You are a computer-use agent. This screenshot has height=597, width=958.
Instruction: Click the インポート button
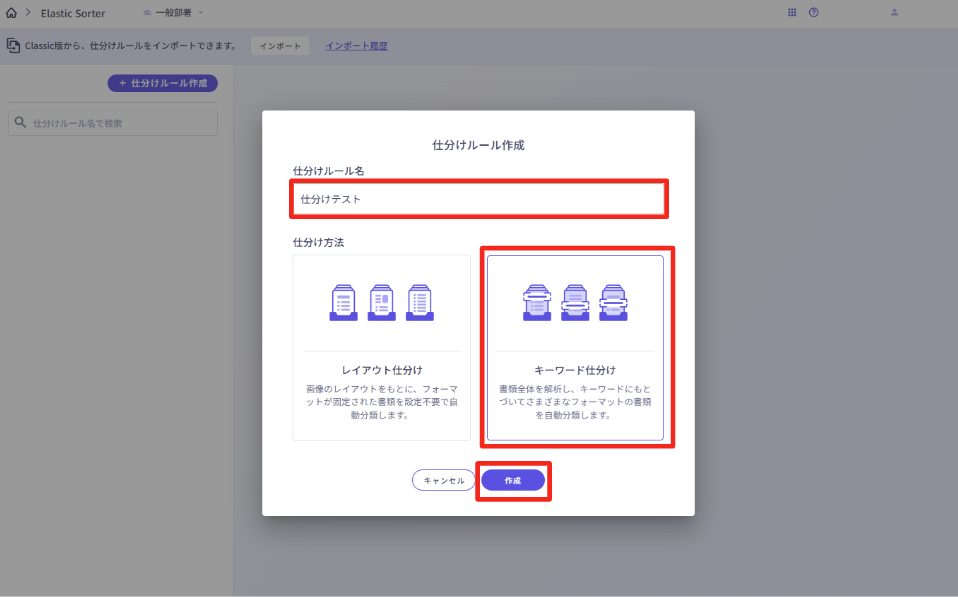(x=280, y=46)
